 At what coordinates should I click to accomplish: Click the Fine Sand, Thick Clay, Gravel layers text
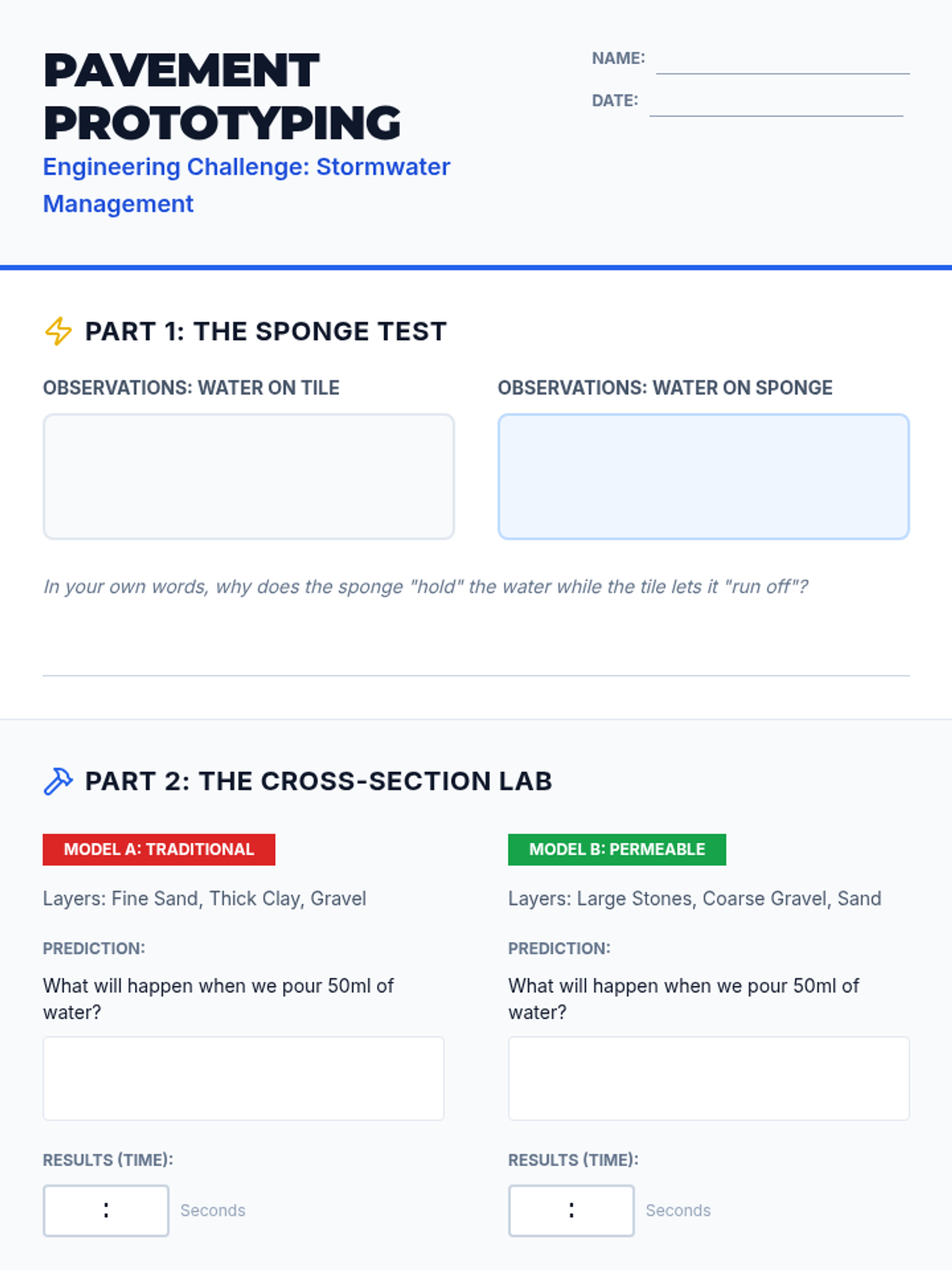(205, 899)
